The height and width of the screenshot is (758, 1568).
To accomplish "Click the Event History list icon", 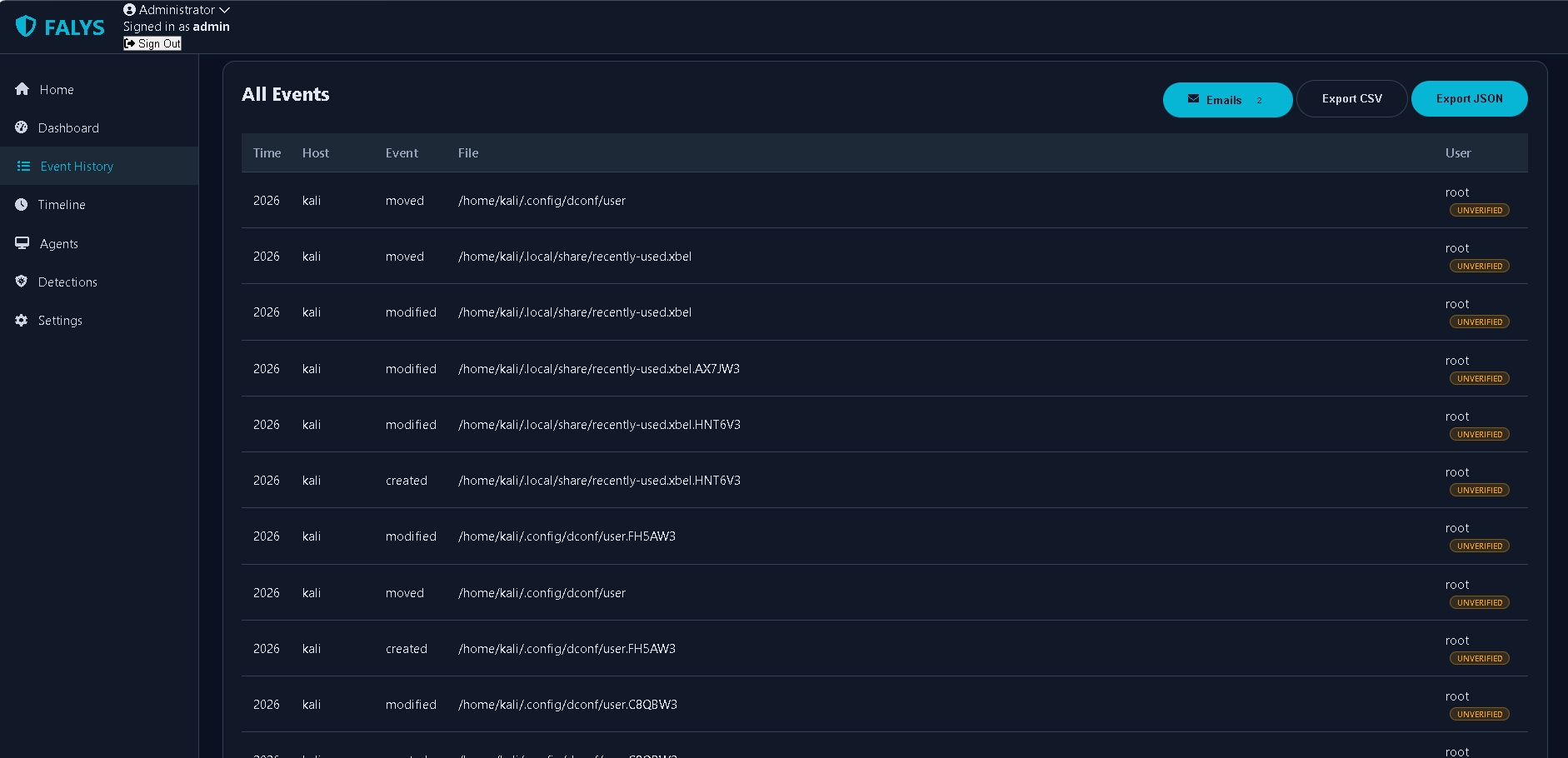I will point(23,166).
